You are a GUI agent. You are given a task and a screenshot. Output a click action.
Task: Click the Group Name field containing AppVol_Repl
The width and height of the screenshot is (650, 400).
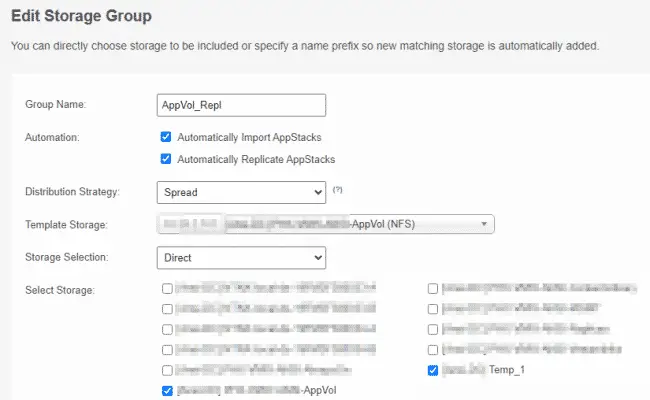click(x=241, y=105)
